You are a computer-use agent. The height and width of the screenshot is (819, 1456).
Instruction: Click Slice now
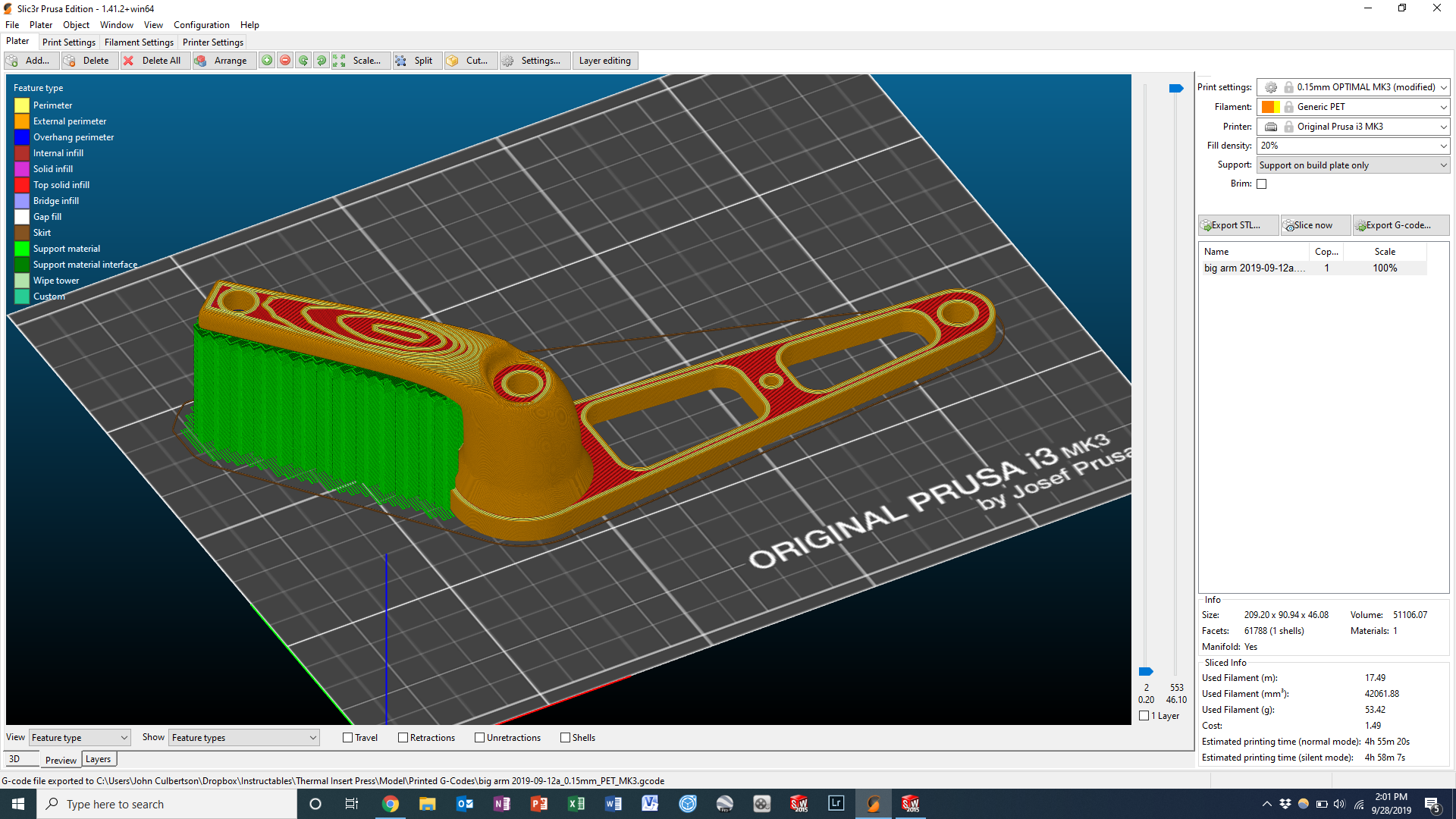point(1315,225)
